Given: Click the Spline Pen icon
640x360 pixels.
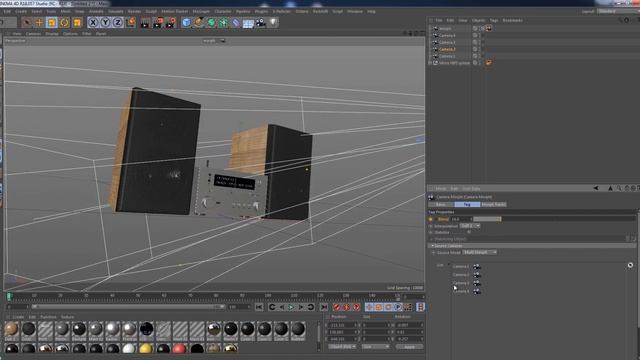Looking at the screenshot, I should pyautogui.click(x=199, y=22).
